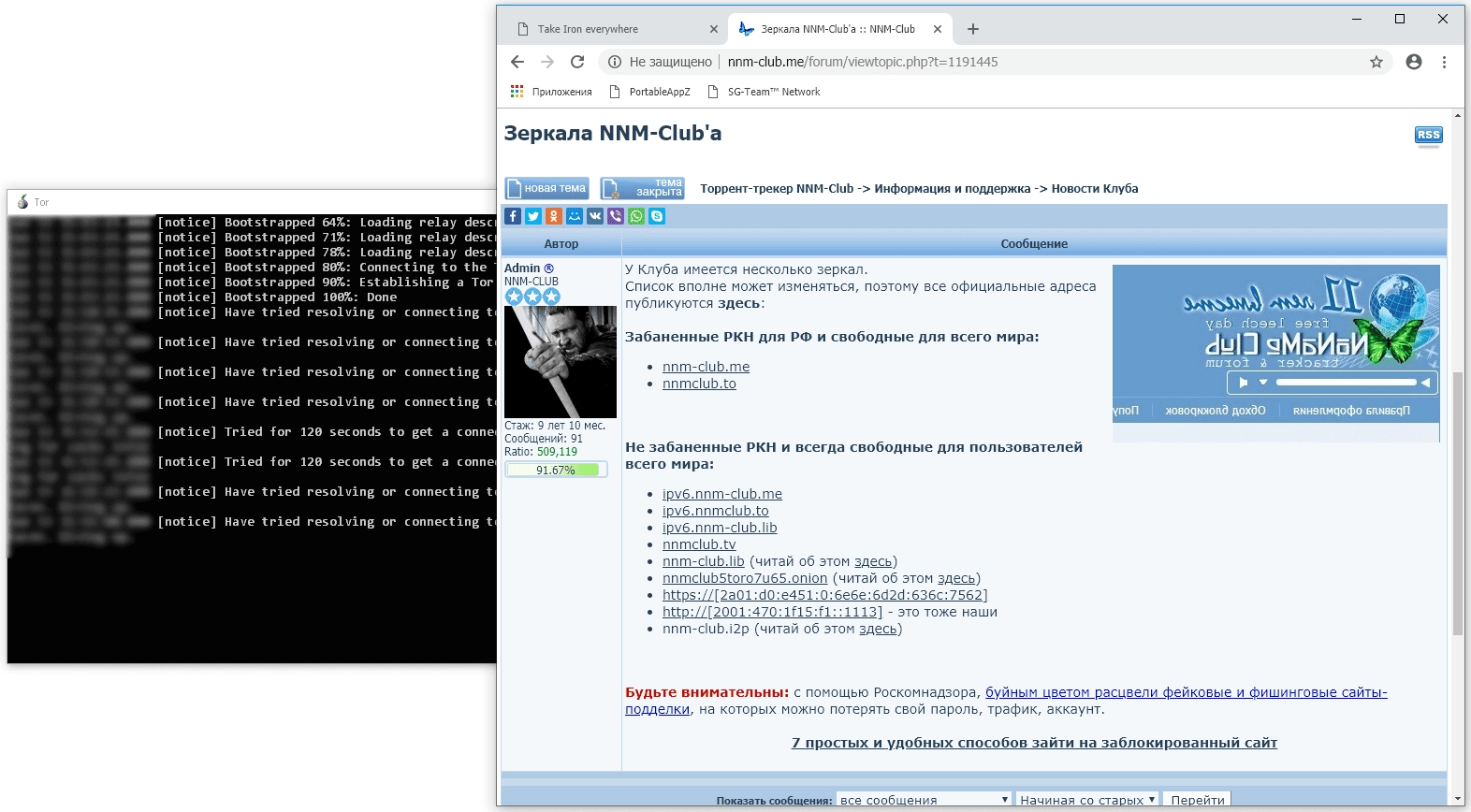Image resolution: width=1471 pixels, height=812 pixels.
Task: Open Новости Клуба breadcrumb
Action: (x=1095, y=188)
